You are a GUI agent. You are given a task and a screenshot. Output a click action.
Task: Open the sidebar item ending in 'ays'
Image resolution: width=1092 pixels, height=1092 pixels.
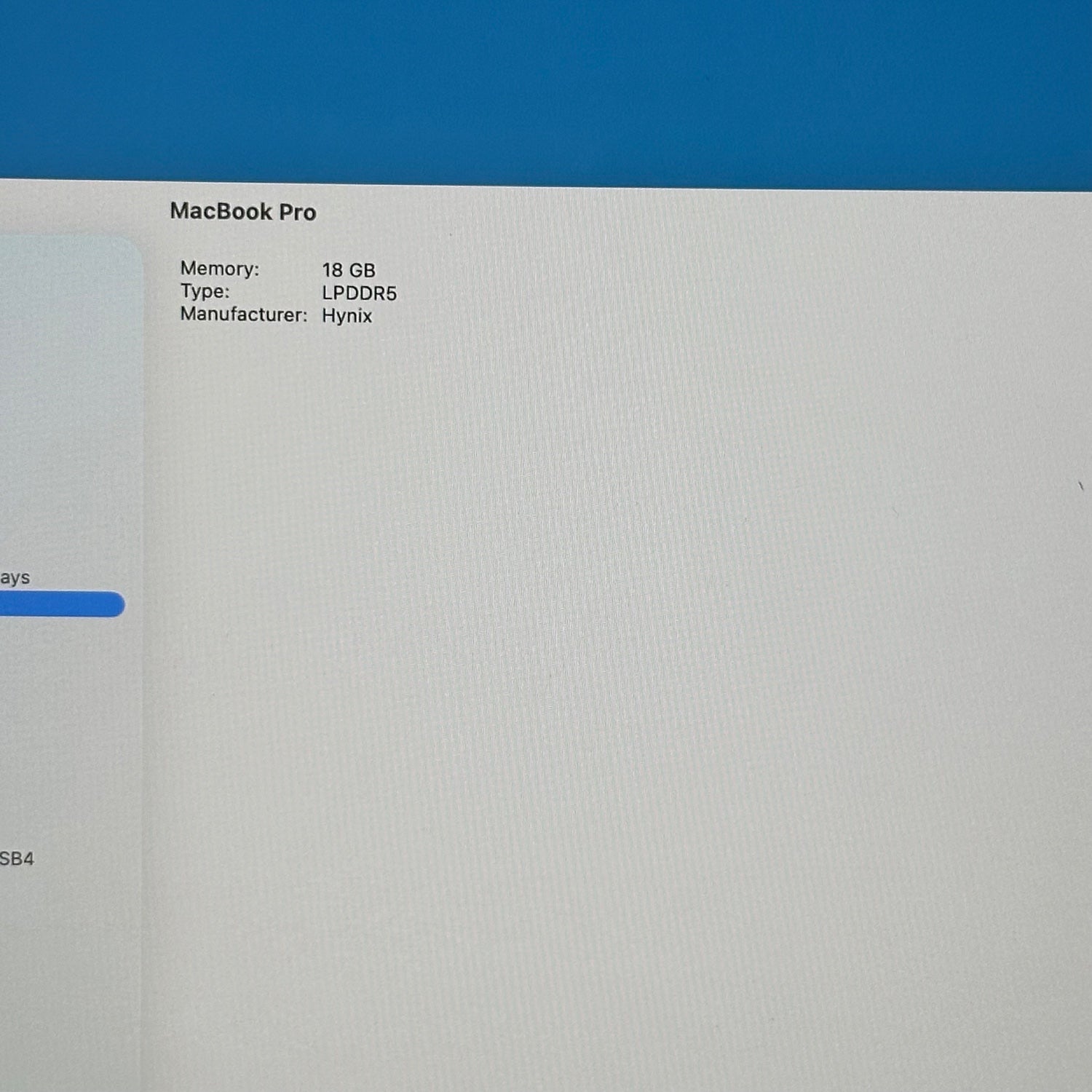[x=15, y=578]
